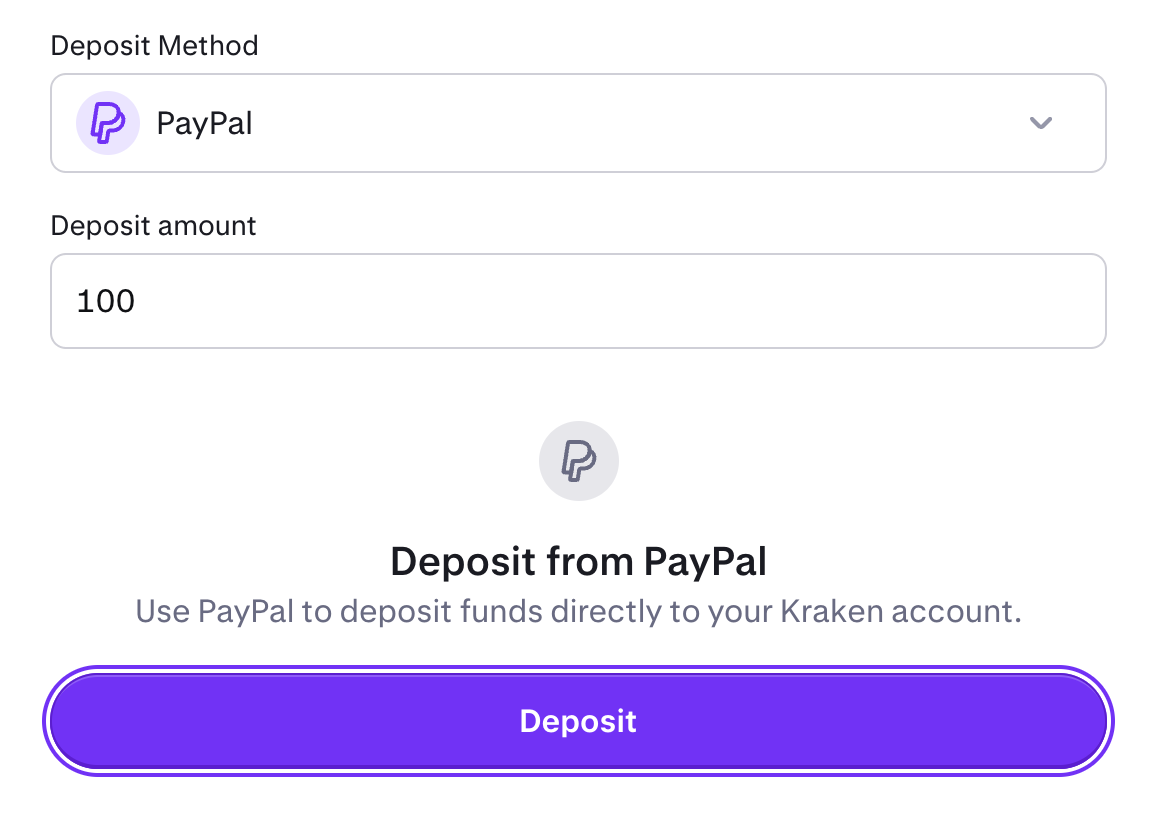Viewport: 1164px width, 824px height.
Task: Click the circular PayPal avatar next to the method name
Action: pos(107,123)
